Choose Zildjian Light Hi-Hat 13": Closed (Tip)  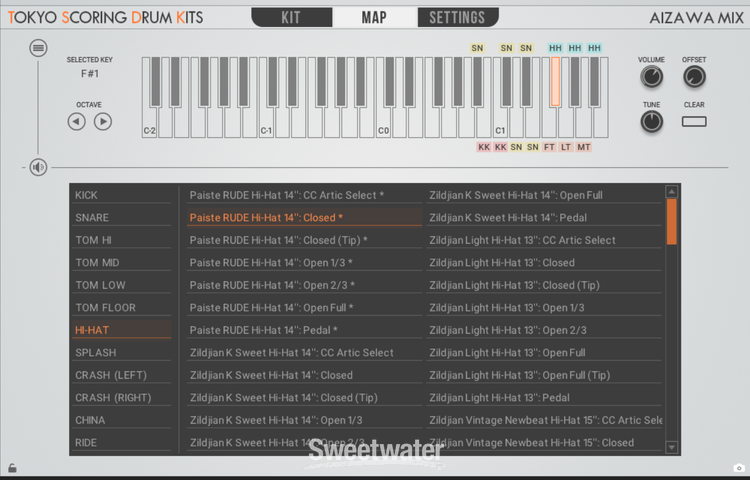[x=544, y=285]
